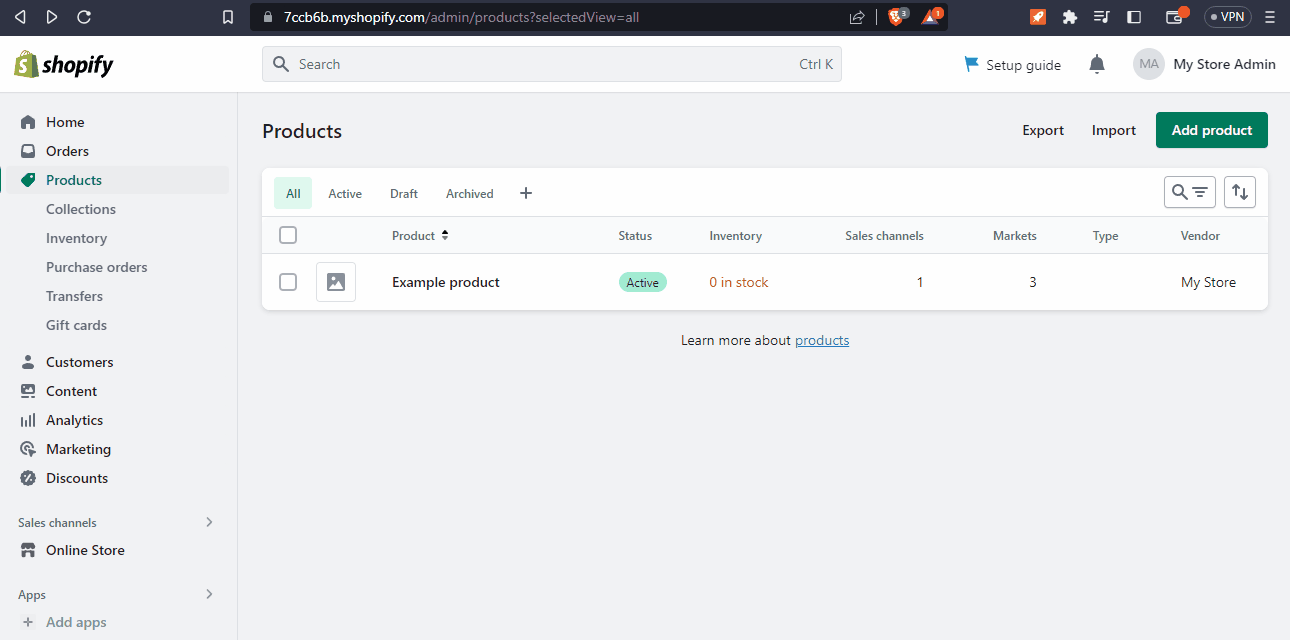
Task: Open the products help link
Action: click(x=821, y=340)
